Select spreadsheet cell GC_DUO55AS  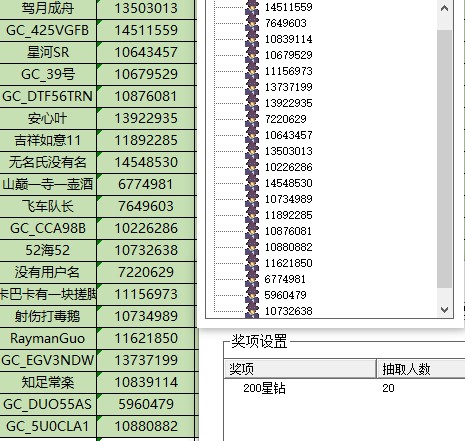point(48,404)
